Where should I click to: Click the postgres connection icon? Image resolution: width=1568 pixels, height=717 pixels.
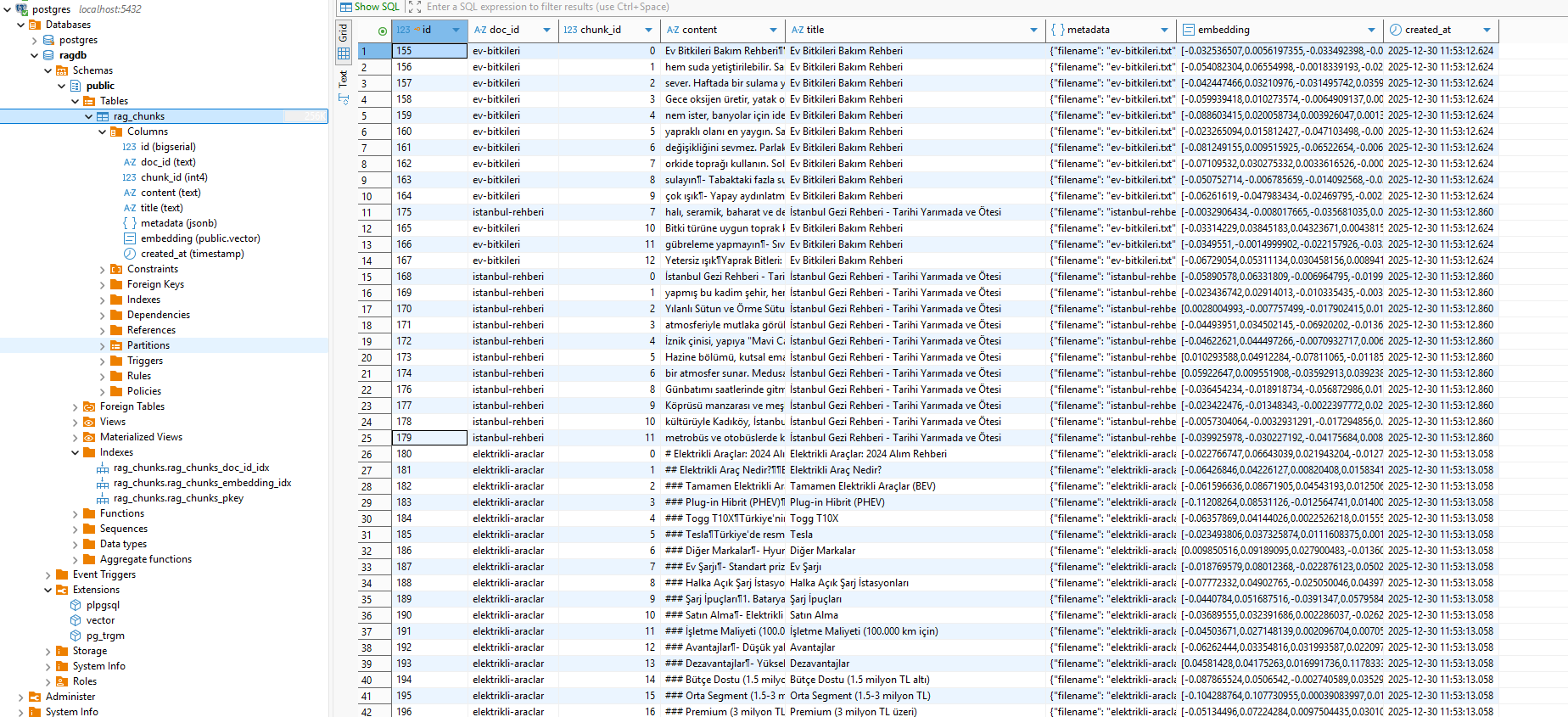coord(22,8)
